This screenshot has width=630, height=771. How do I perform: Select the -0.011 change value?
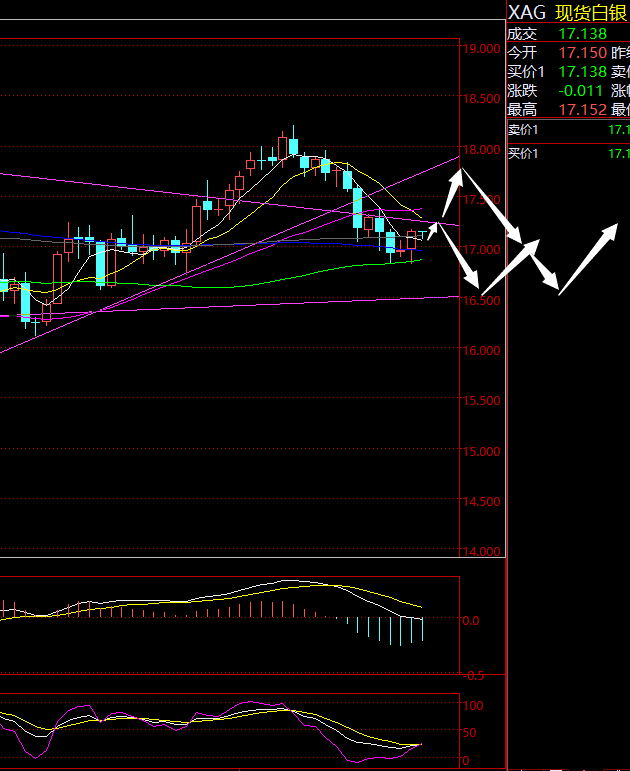coord(580,90)
